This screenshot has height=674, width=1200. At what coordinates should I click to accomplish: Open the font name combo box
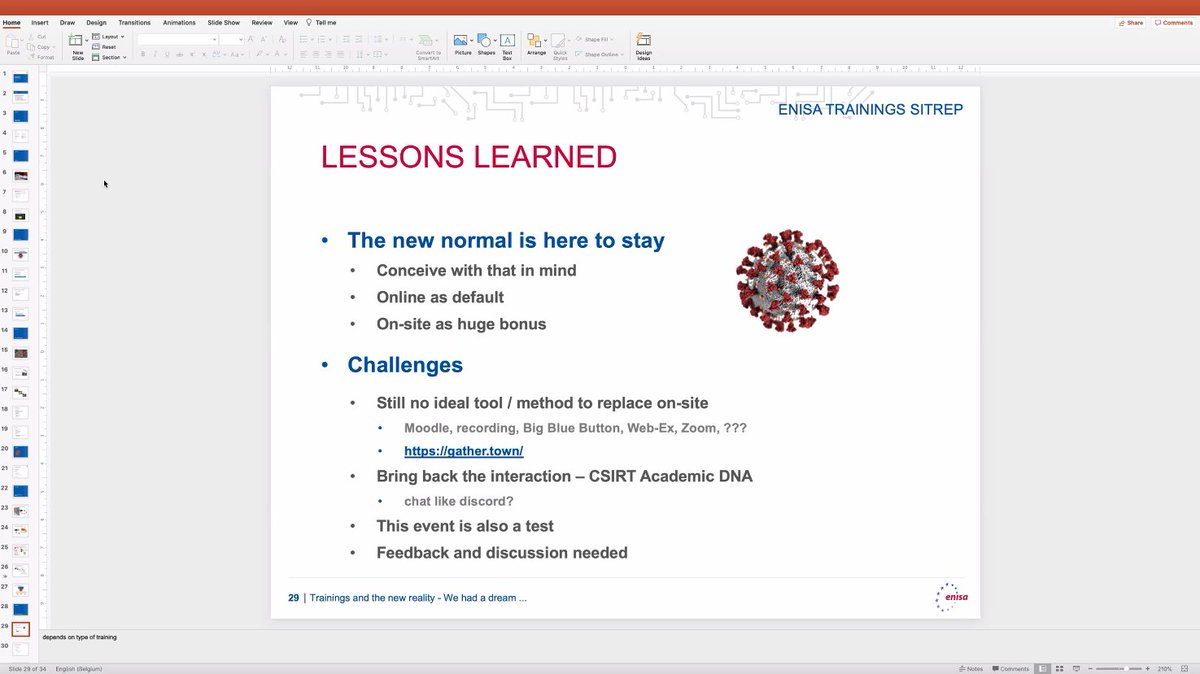point(177,39)
